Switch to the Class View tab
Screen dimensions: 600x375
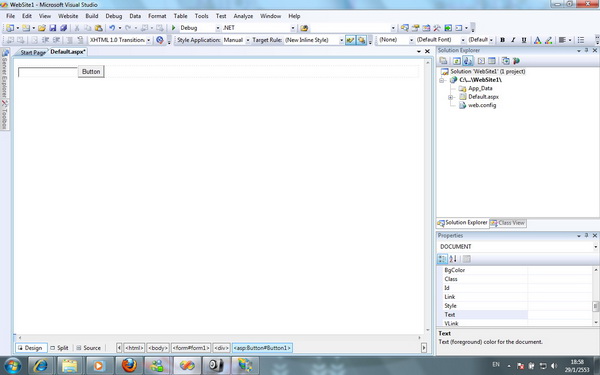click(x=508, y=223)
